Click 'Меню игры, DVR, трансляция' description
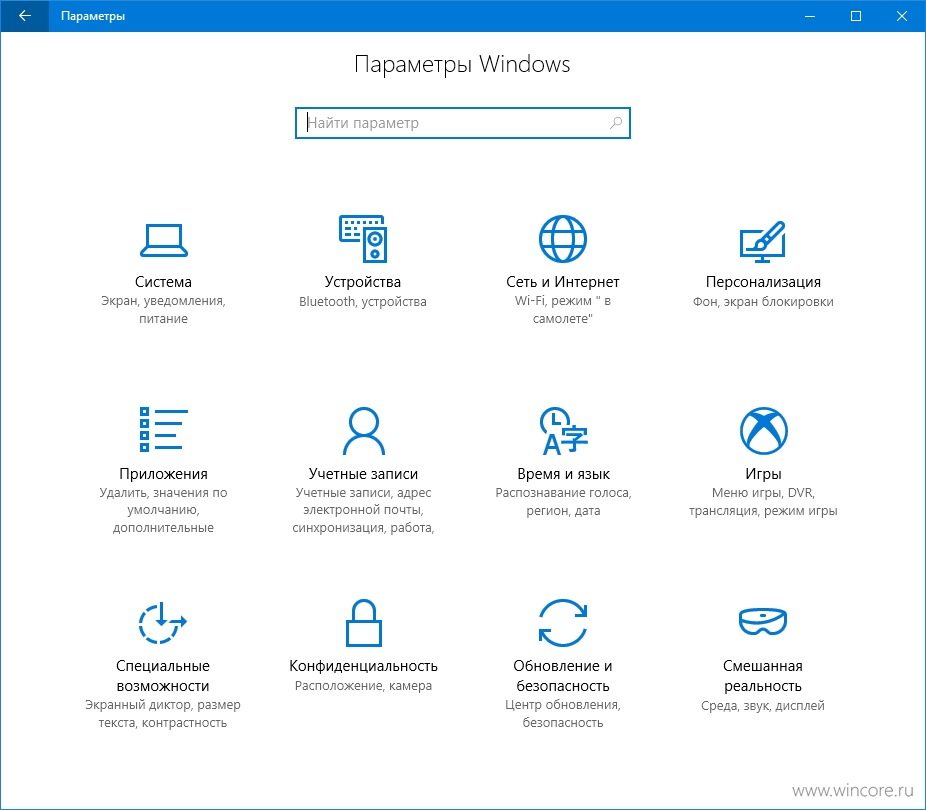The height and width of the screenshot is (810, 926). [763, 501]
